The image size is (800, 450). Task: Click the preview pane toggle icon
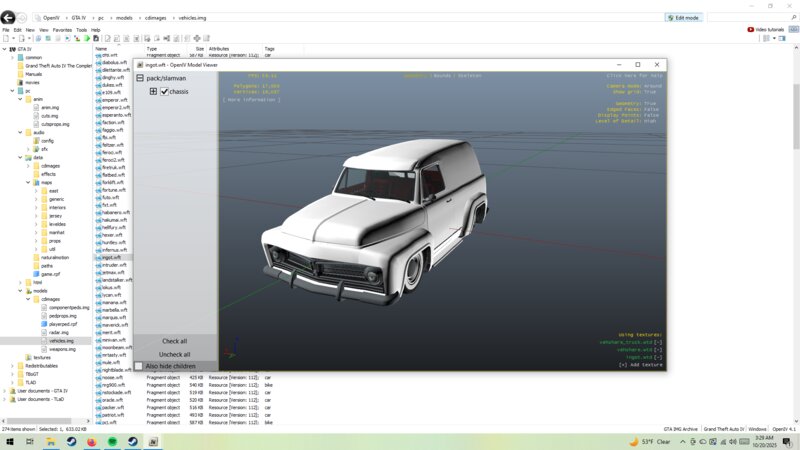(780, 39)
